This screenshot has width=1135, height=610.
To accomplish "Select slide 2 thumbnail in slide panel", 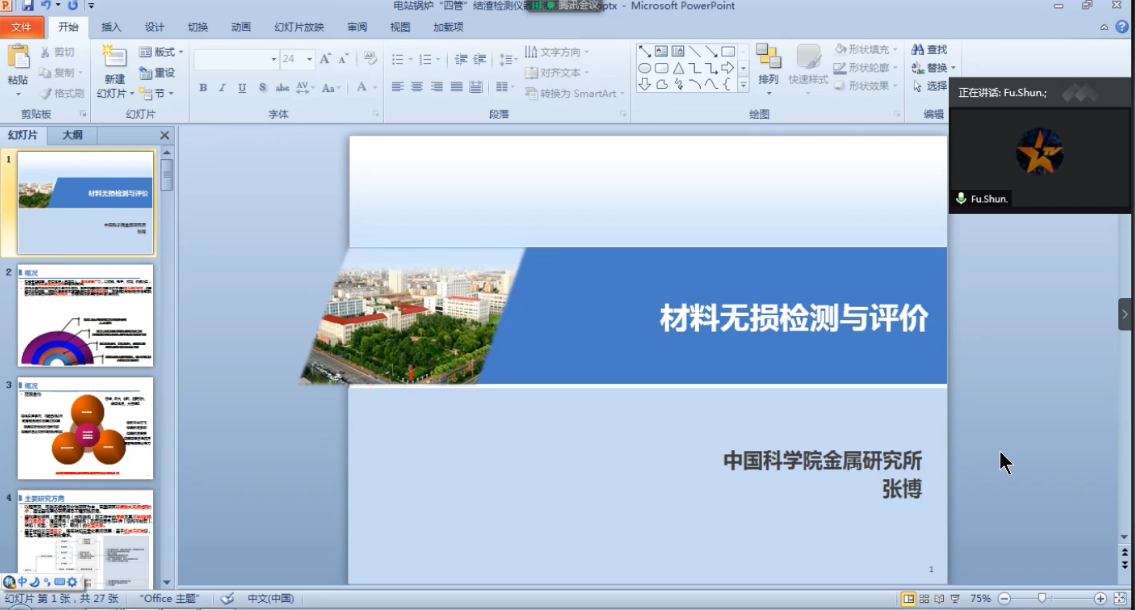I will (x=86, y=316).
